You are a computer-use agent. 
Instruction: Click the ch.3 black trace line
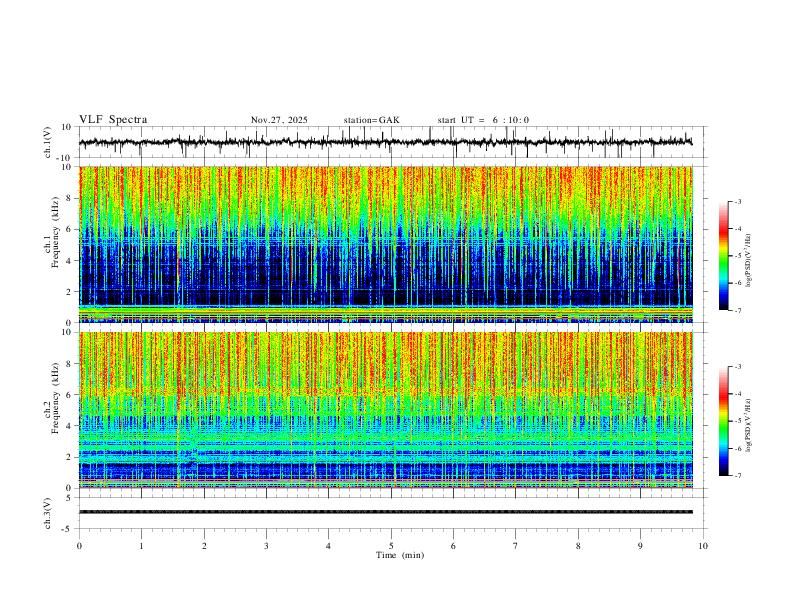point(385,512)
